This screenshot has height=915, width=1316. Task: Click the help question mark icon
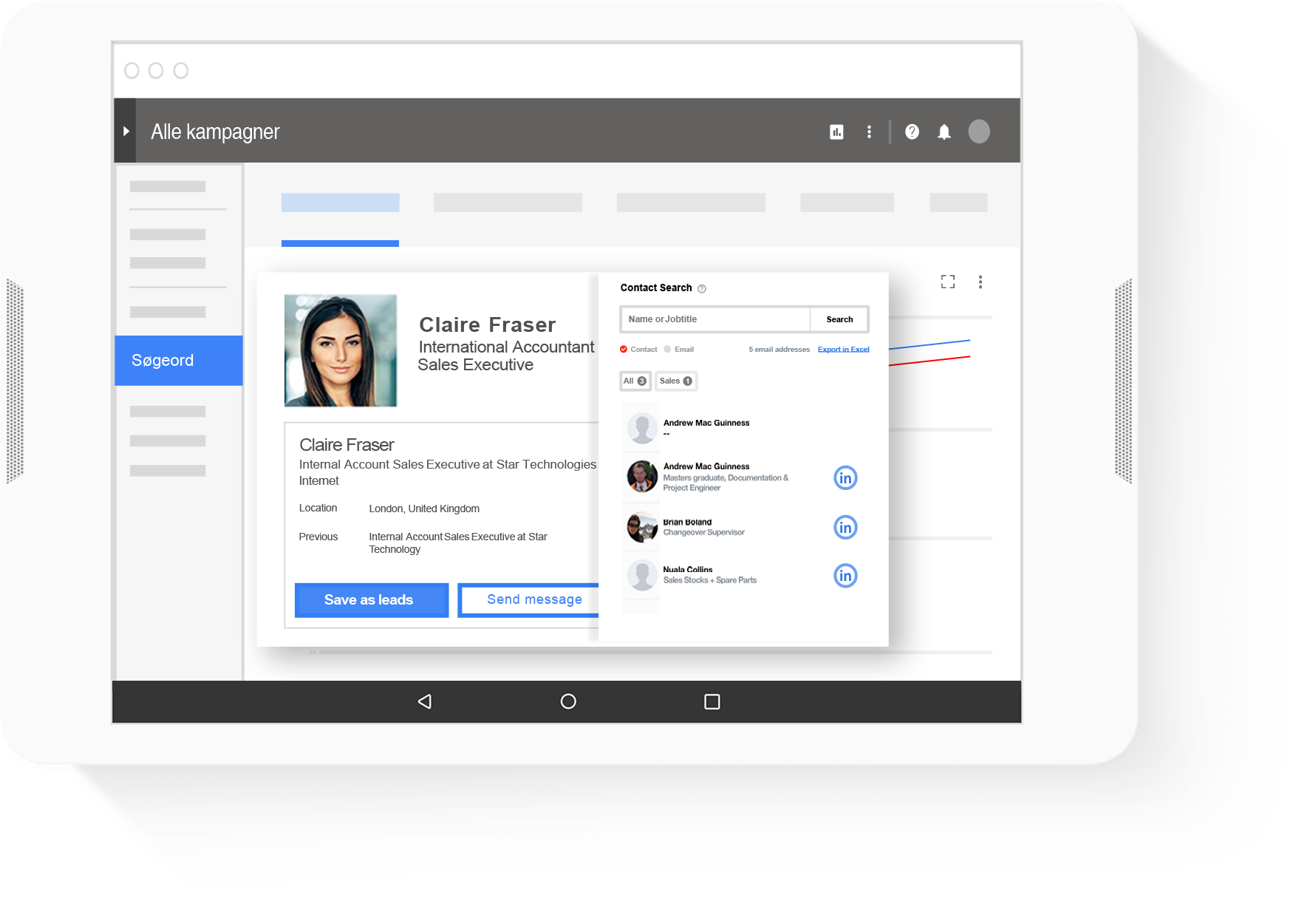912,132
